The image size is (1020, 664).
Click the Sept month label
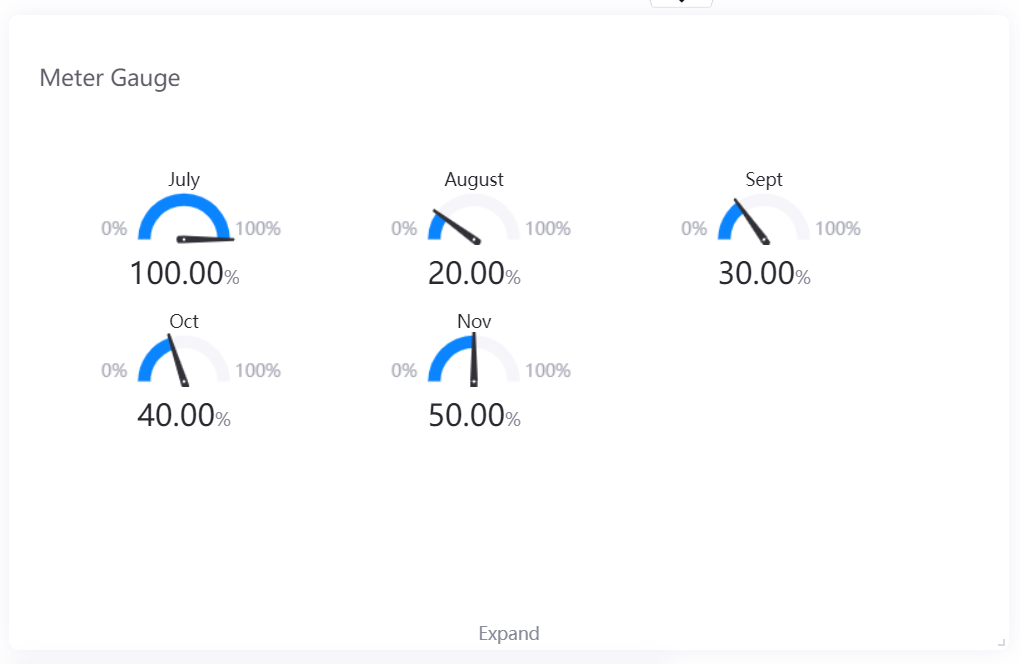764,180
